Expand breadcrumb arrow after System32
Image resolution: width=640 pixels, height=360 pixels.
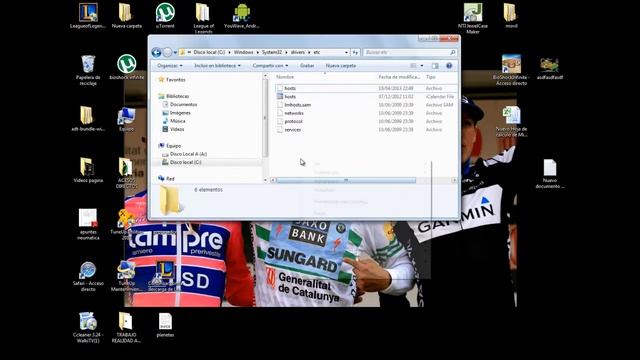pyautogui.click(x=286, y=52)
